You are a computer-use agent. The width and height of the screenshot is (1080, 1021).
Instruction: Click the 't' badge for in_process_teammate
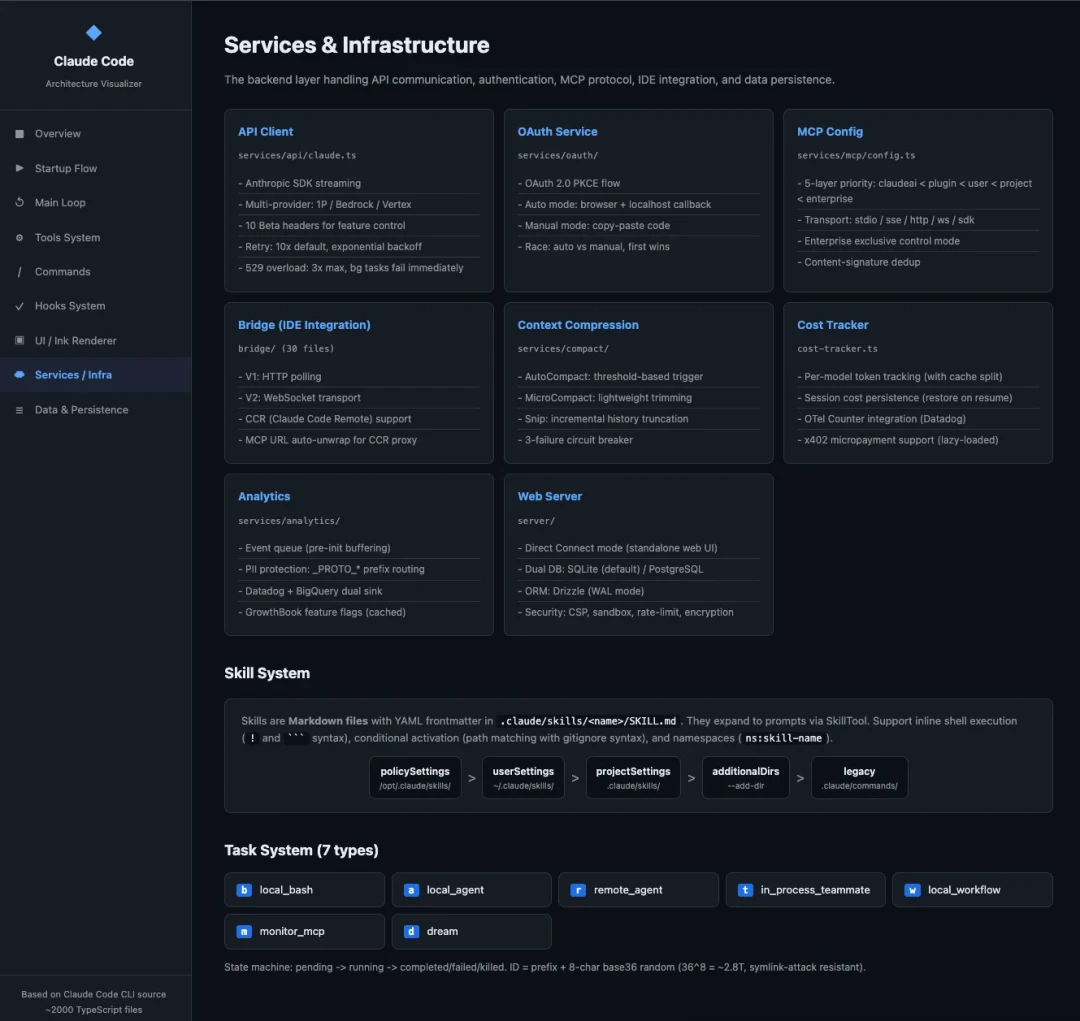pos(745,890)
